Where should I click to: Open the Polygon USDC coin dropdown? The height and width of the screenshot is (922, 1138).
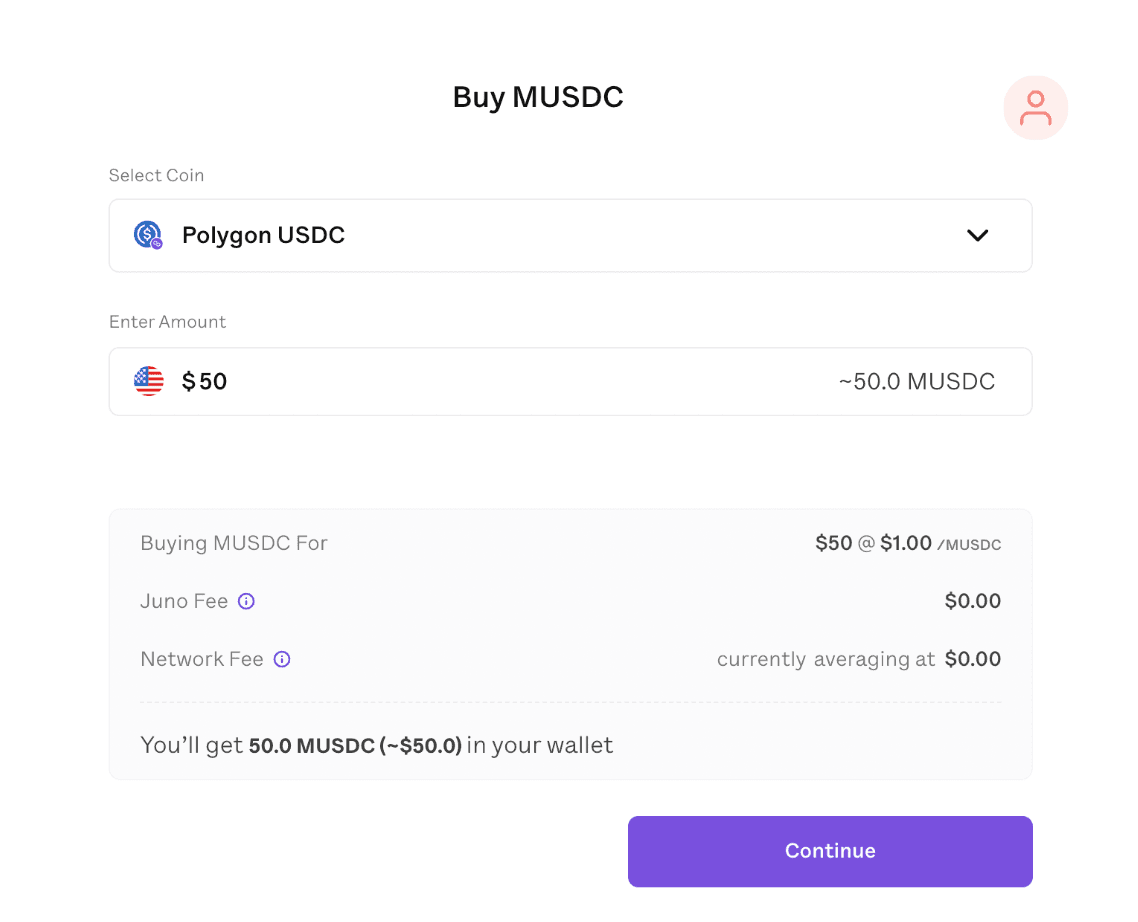coord(570,235)
